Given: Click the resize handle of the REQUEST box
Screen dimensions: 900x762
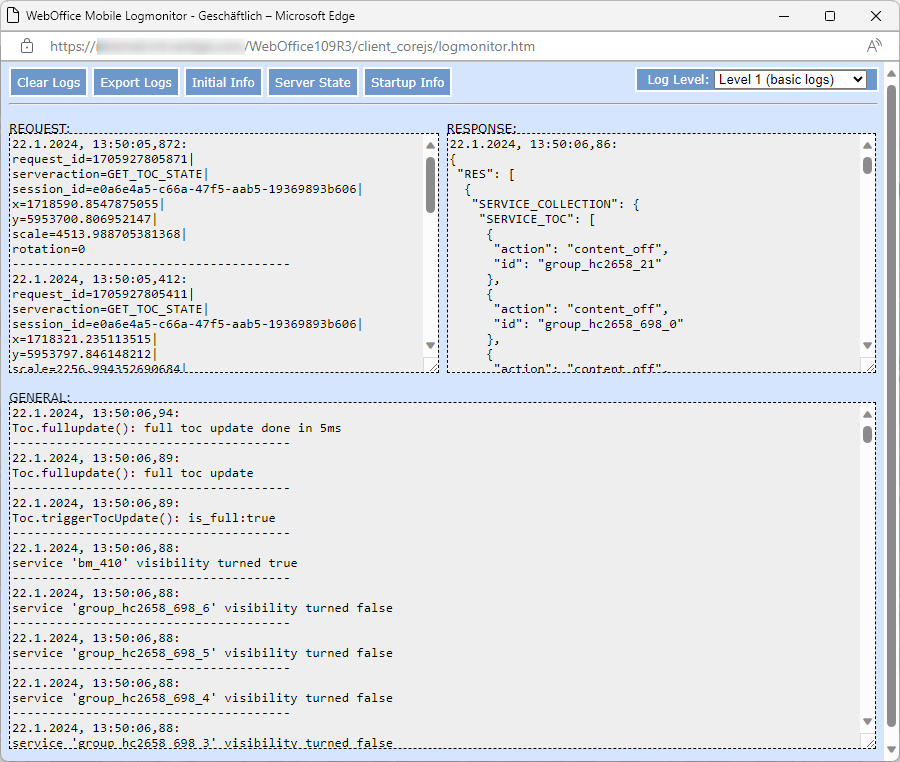Looking at the screenshot, I should point(430,365).
